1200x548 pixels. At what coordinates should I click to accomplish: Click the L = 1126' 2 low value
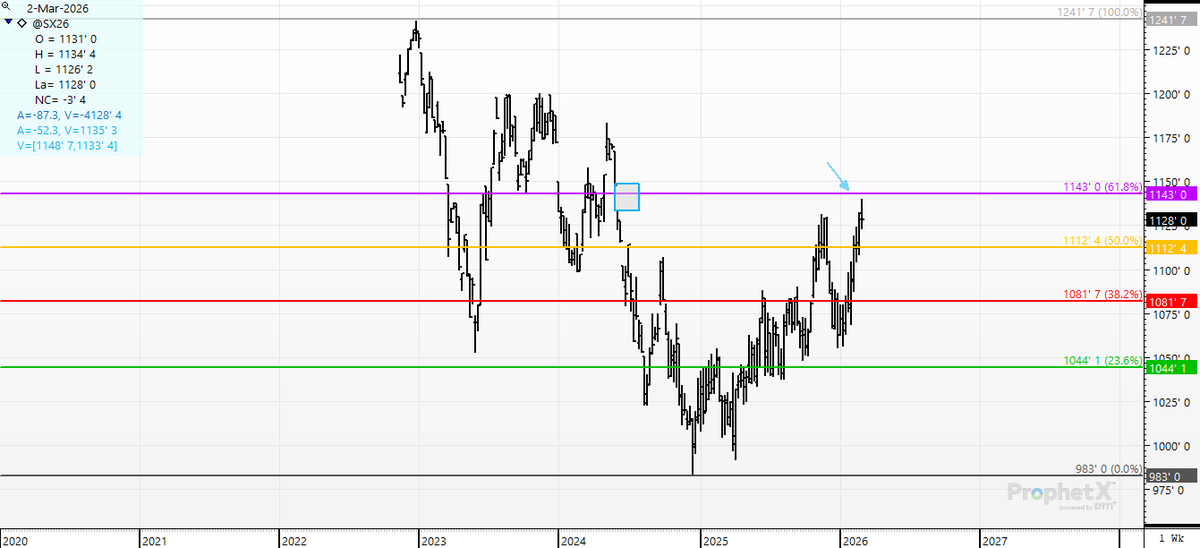click(x=66, y=69)
